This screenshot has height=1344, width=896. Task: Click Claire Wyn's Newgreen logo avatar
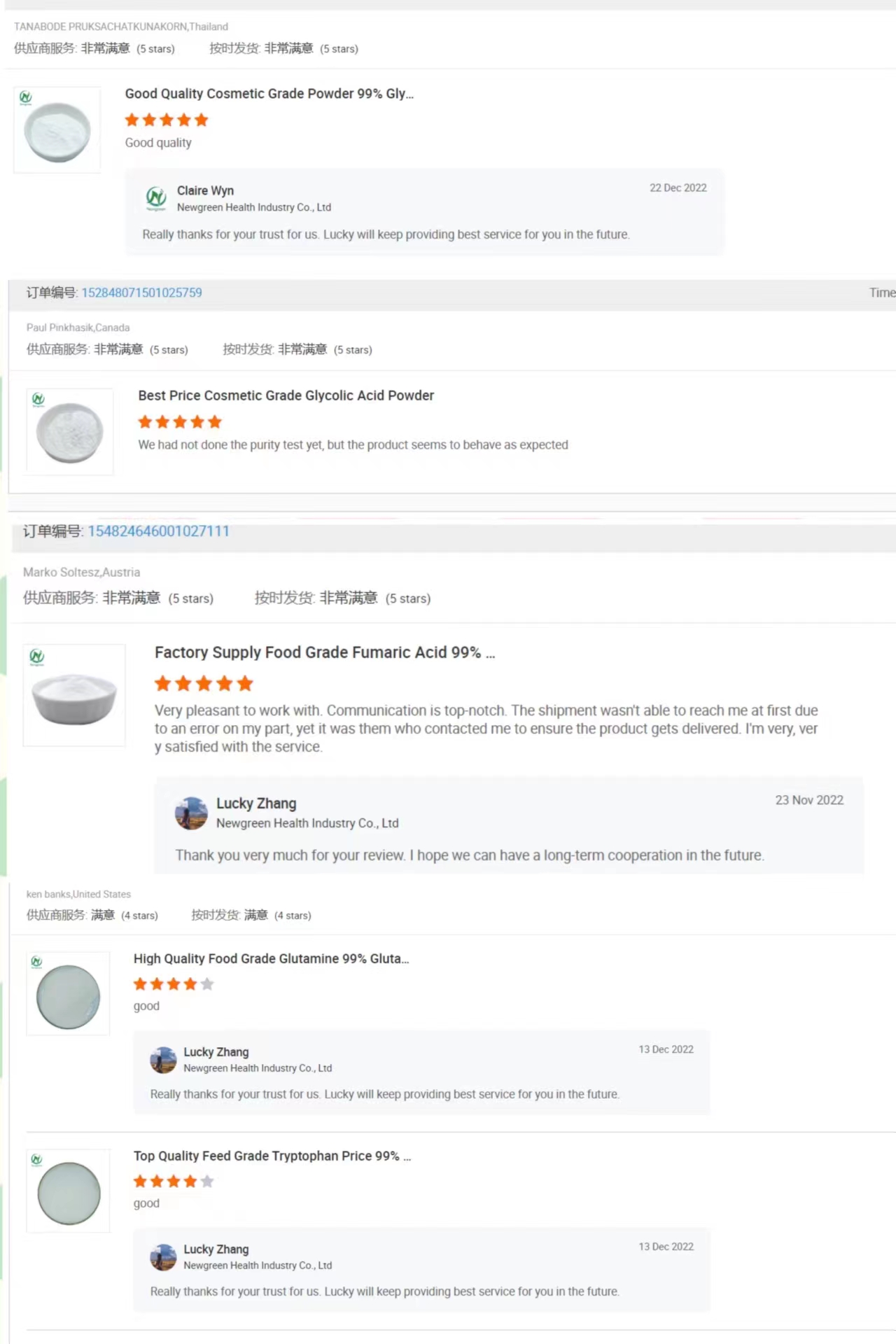coord(156,199)
